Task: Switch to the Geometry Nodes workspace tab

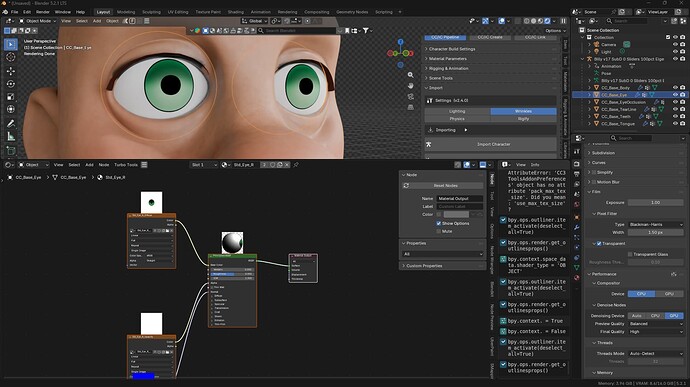Action: point(352,12)
